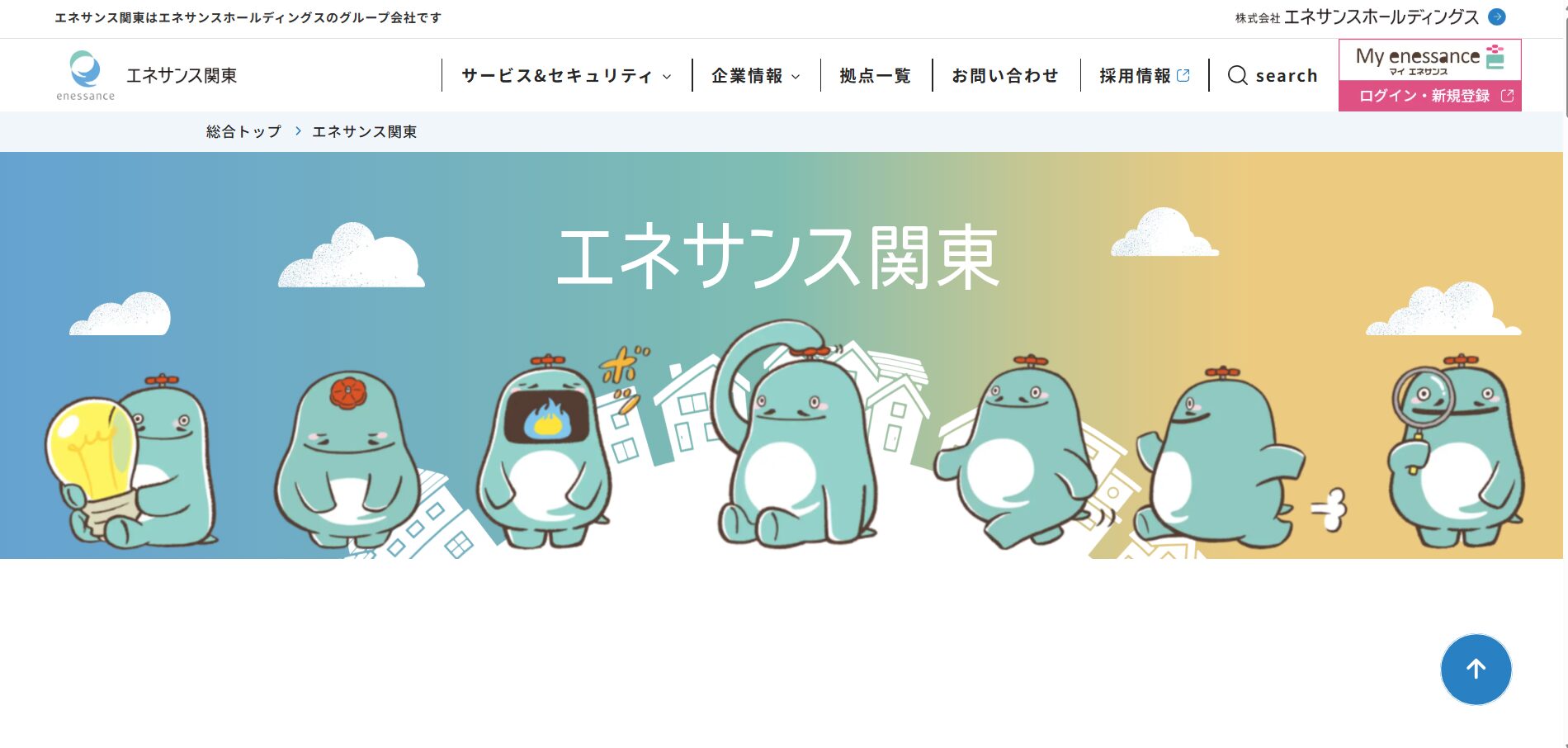This screenshot has height=748, width=1568.
Task: Expand the サービス&セキュリティ dropdown menu
Action: 566,76
